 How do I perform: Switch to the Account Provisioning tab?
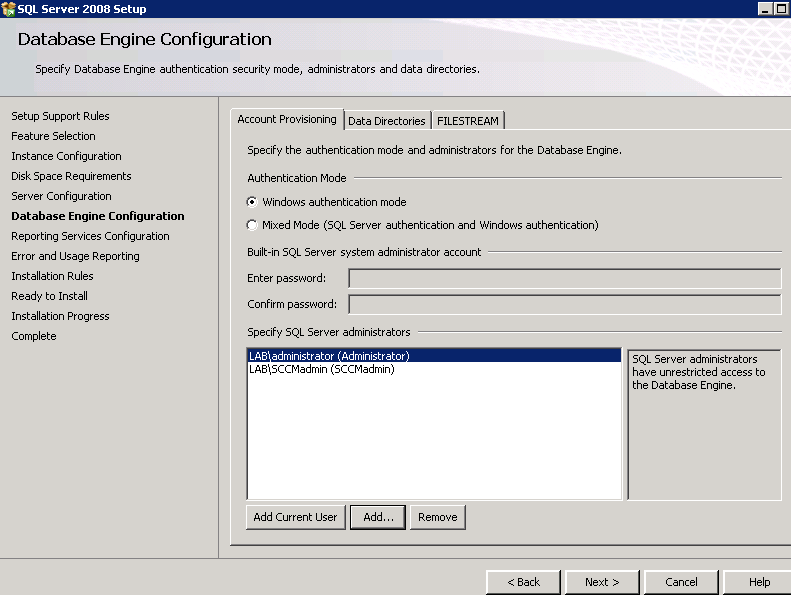pos(287,120)
